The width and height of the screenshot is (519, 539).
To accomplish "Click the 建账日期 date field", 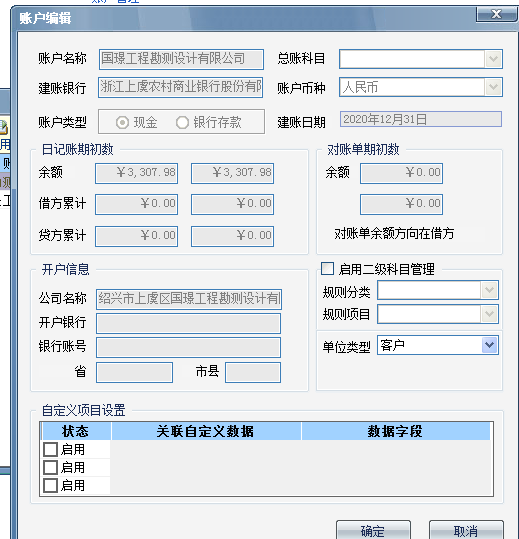I will tap(421, 119).
